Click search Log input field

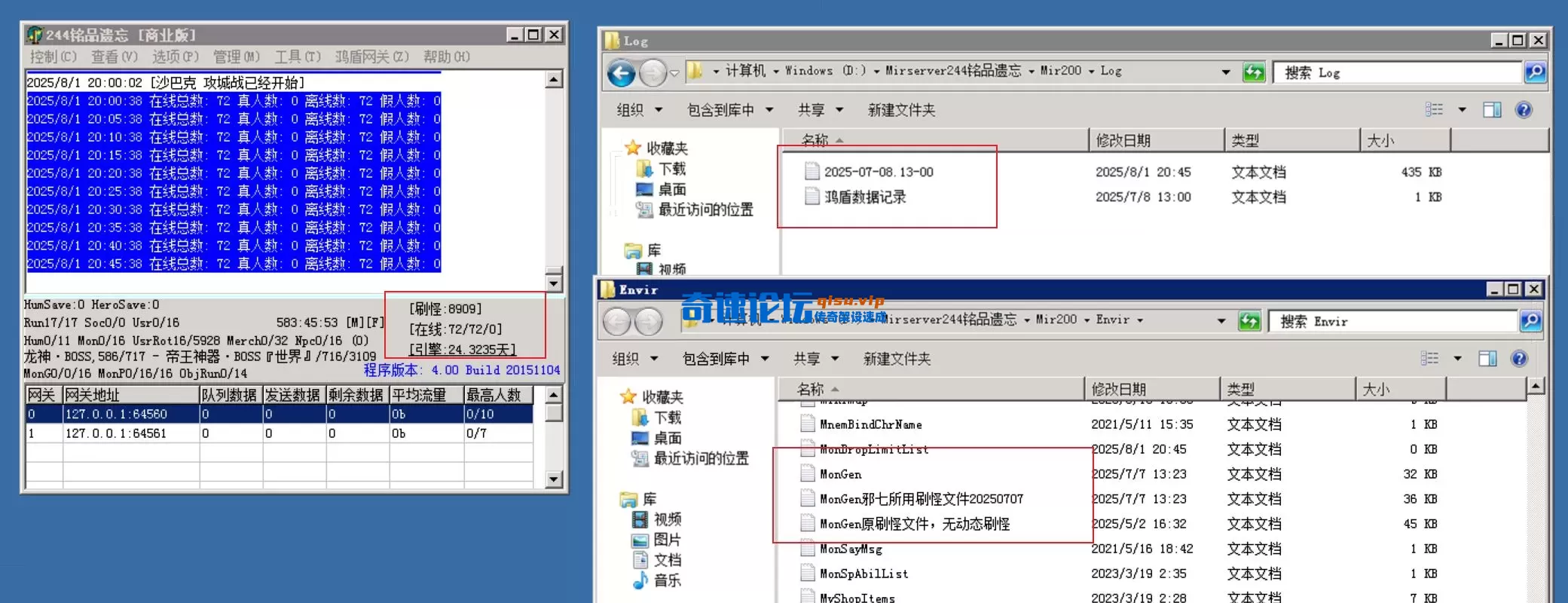(1397, 72)
